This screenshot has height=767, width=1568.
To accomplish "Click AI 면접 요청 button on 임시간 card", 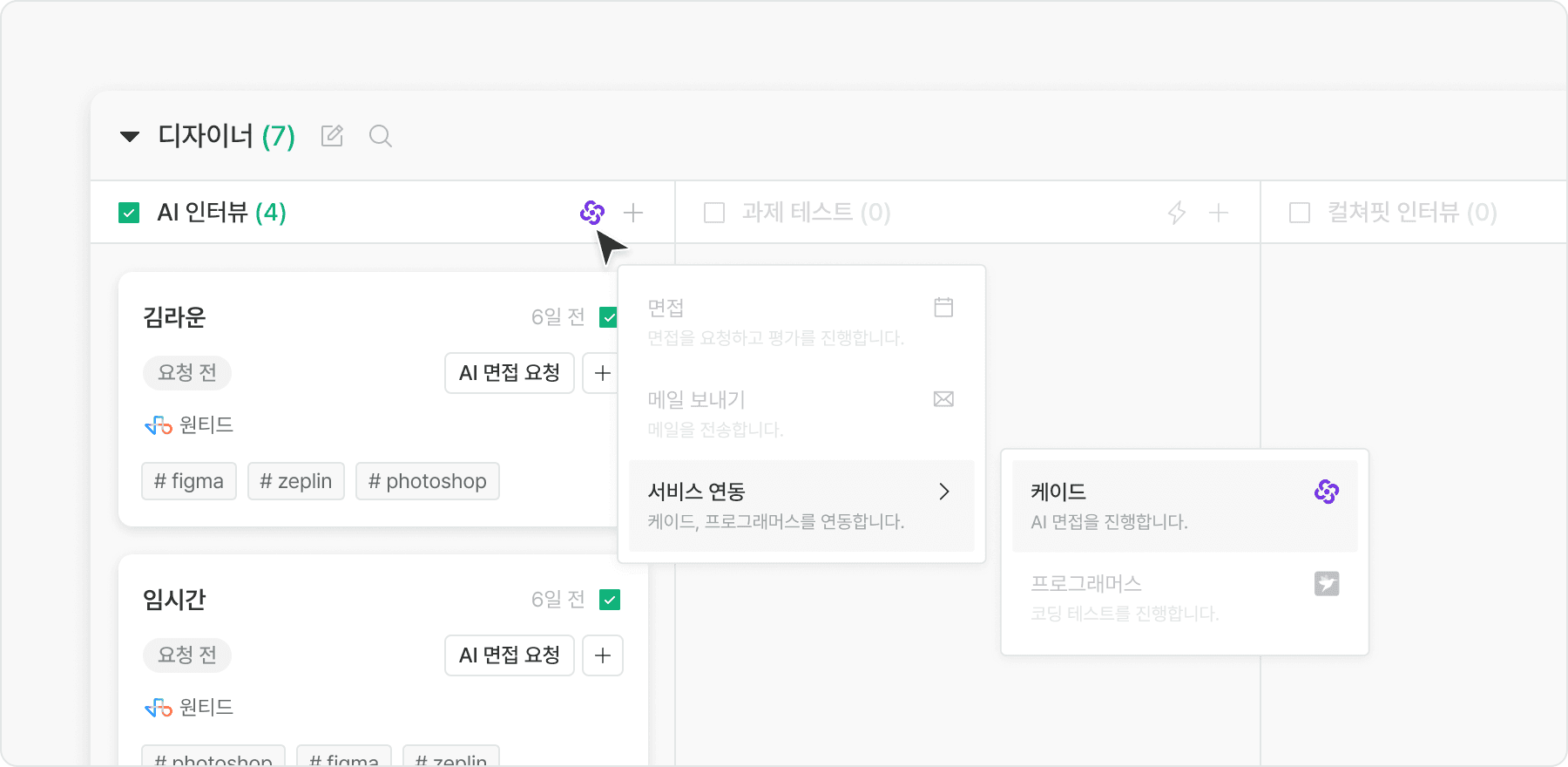I will tap(510, 655).
